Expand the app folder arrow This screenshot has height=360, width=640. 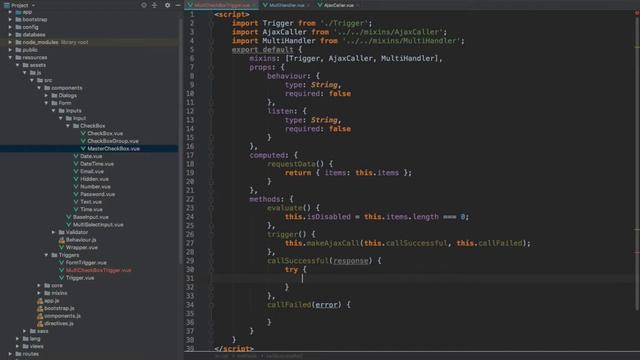(10, 12)
